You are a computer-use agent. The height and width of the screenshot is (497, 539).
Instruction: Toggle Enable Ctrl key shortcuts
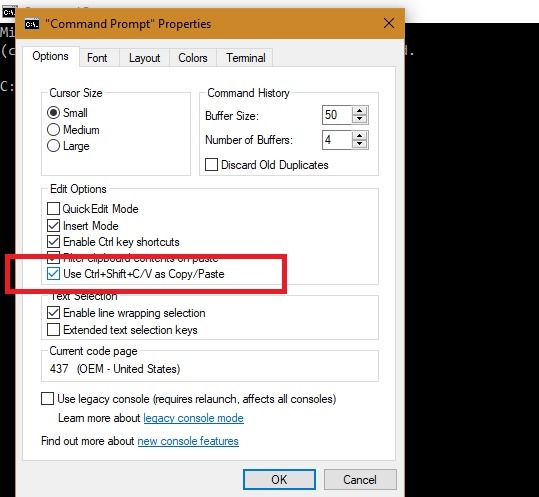point(53,242)
